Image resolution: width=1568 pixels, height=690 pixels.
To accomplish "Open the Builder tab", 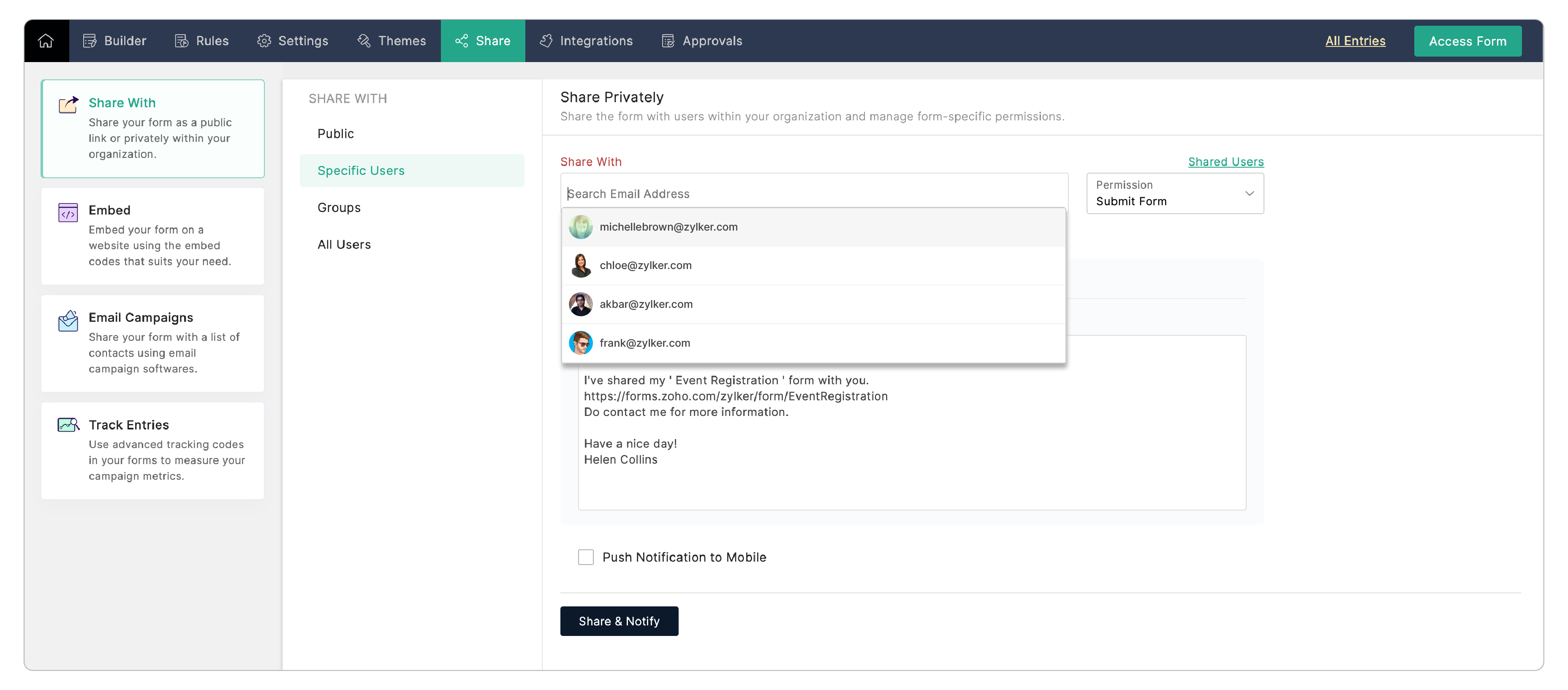I will 114,41.
